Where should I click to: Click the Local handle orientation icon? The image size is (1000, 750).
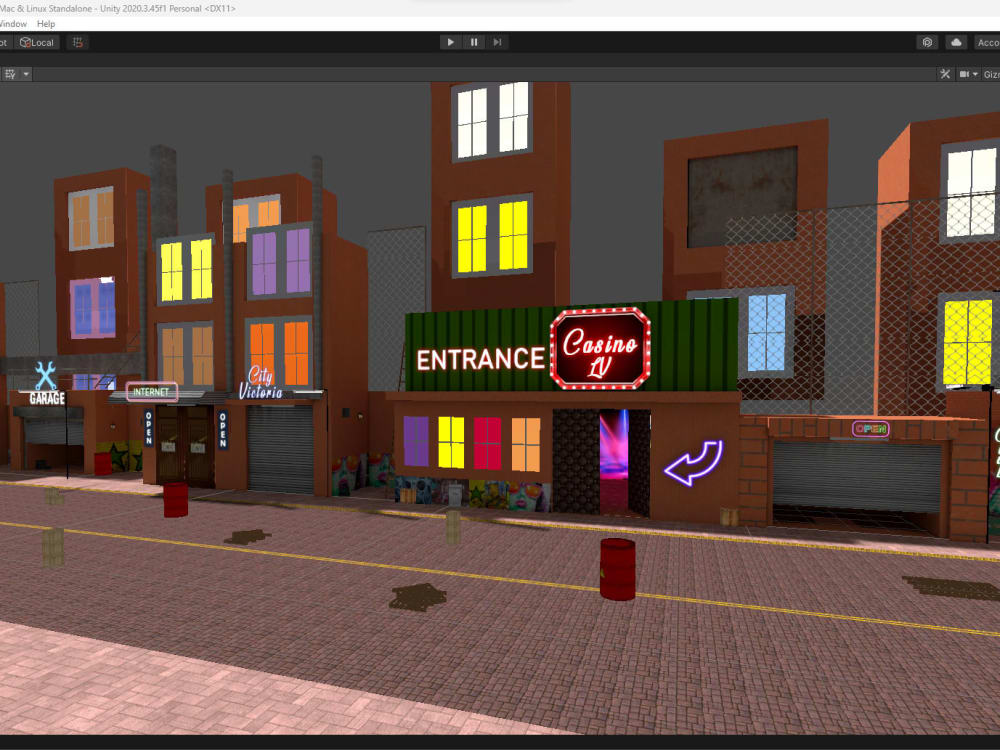(x=35, y=42)
